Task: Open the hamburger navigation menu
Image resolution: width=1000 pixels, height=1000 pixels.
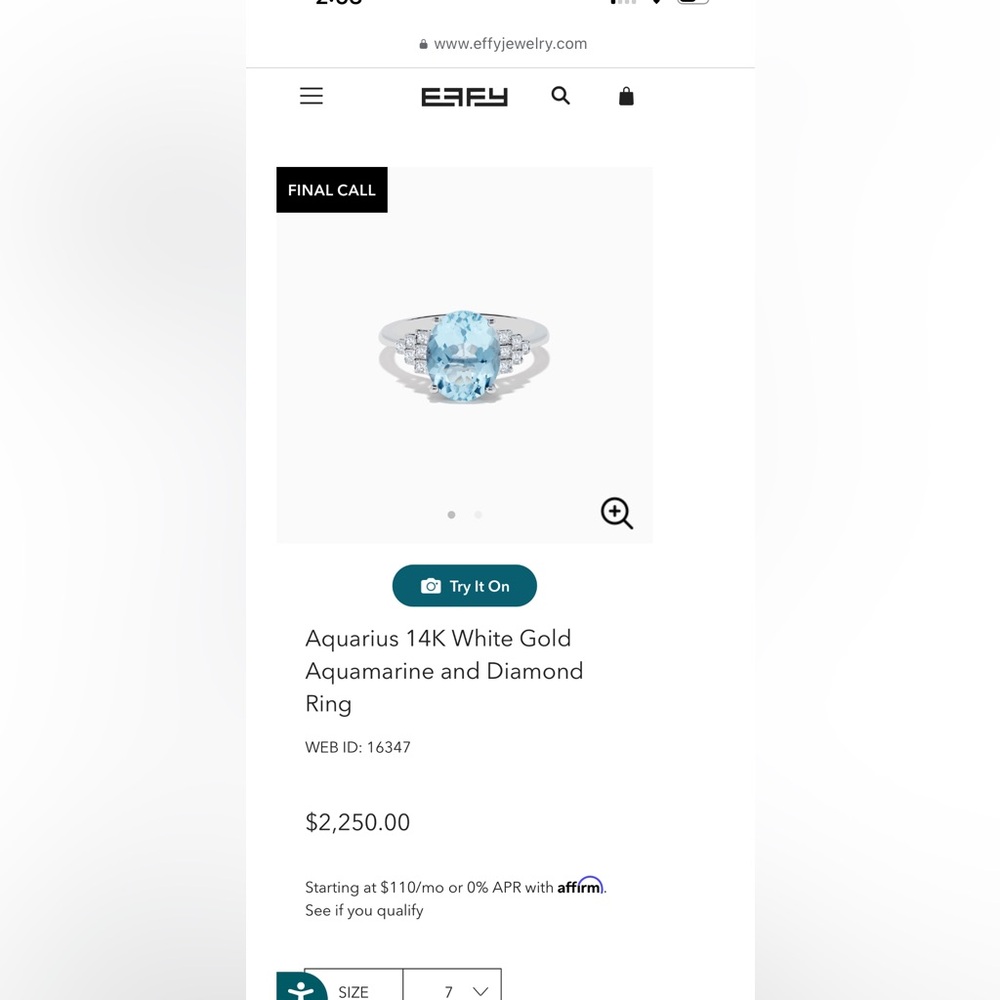Action: 311,95
